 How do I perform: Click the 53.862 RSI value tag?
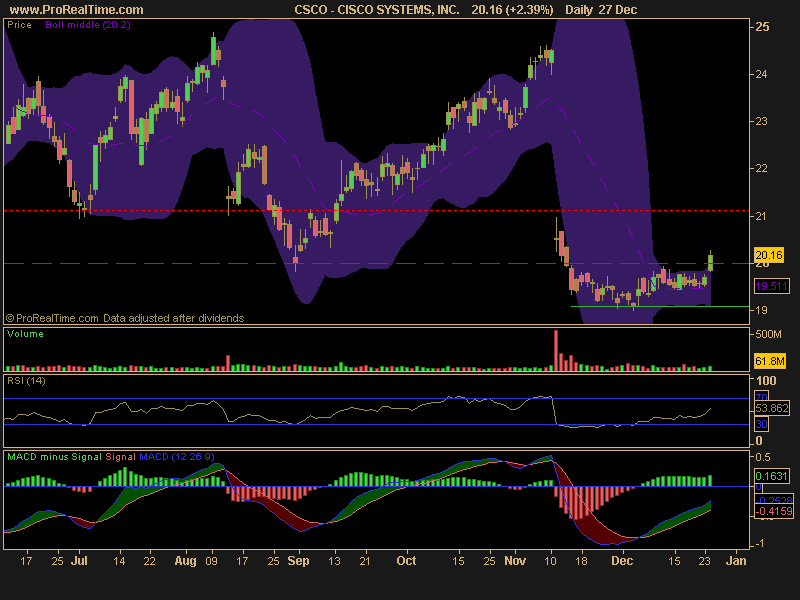(771, 408)
